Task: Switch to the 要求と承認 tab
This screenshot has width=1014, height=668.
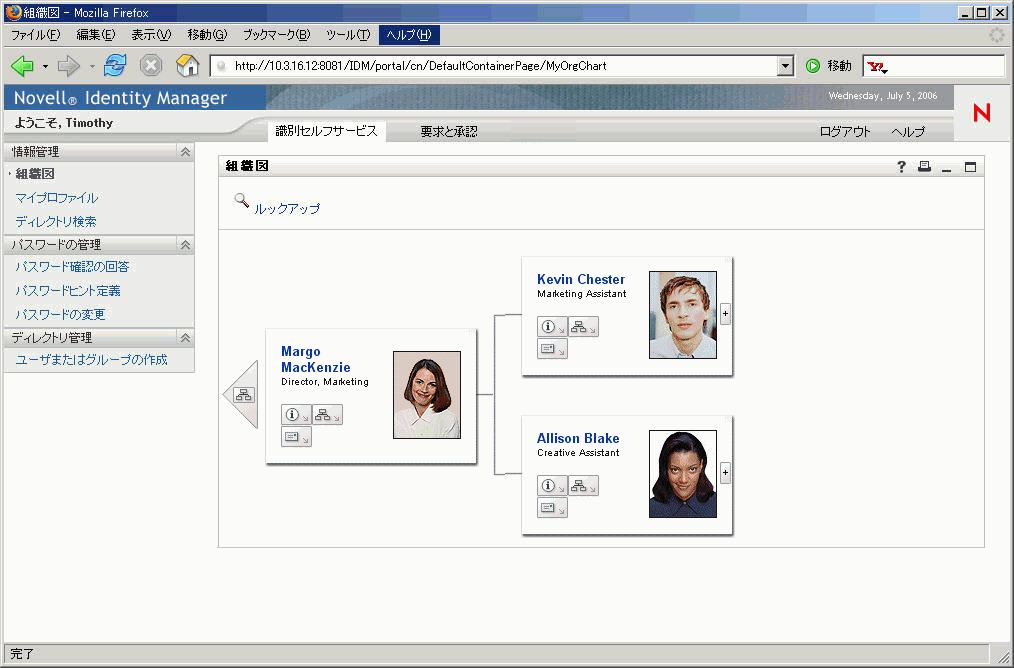Action: click(x=449, y=131)
